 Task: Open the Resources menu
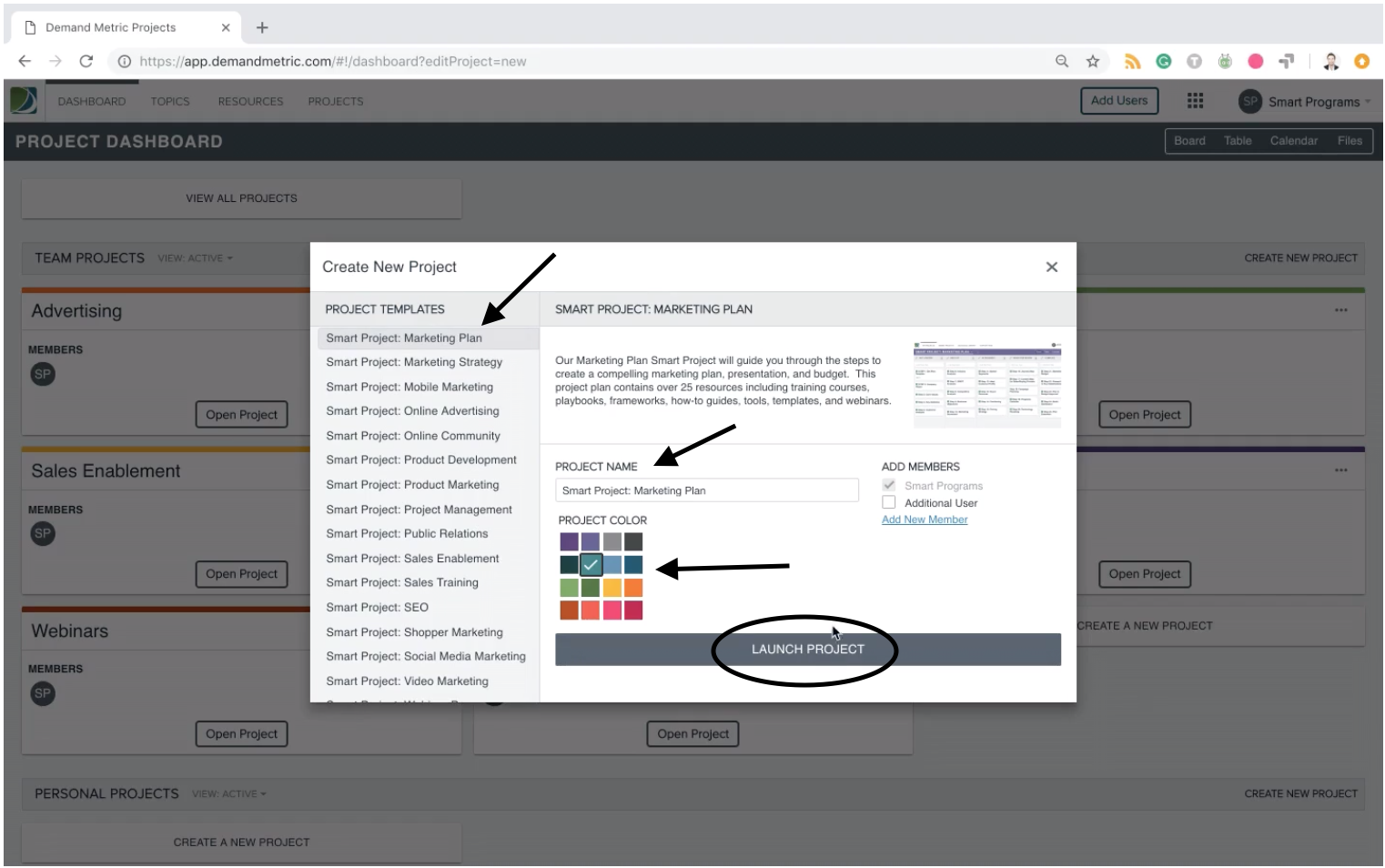point(250,101)
